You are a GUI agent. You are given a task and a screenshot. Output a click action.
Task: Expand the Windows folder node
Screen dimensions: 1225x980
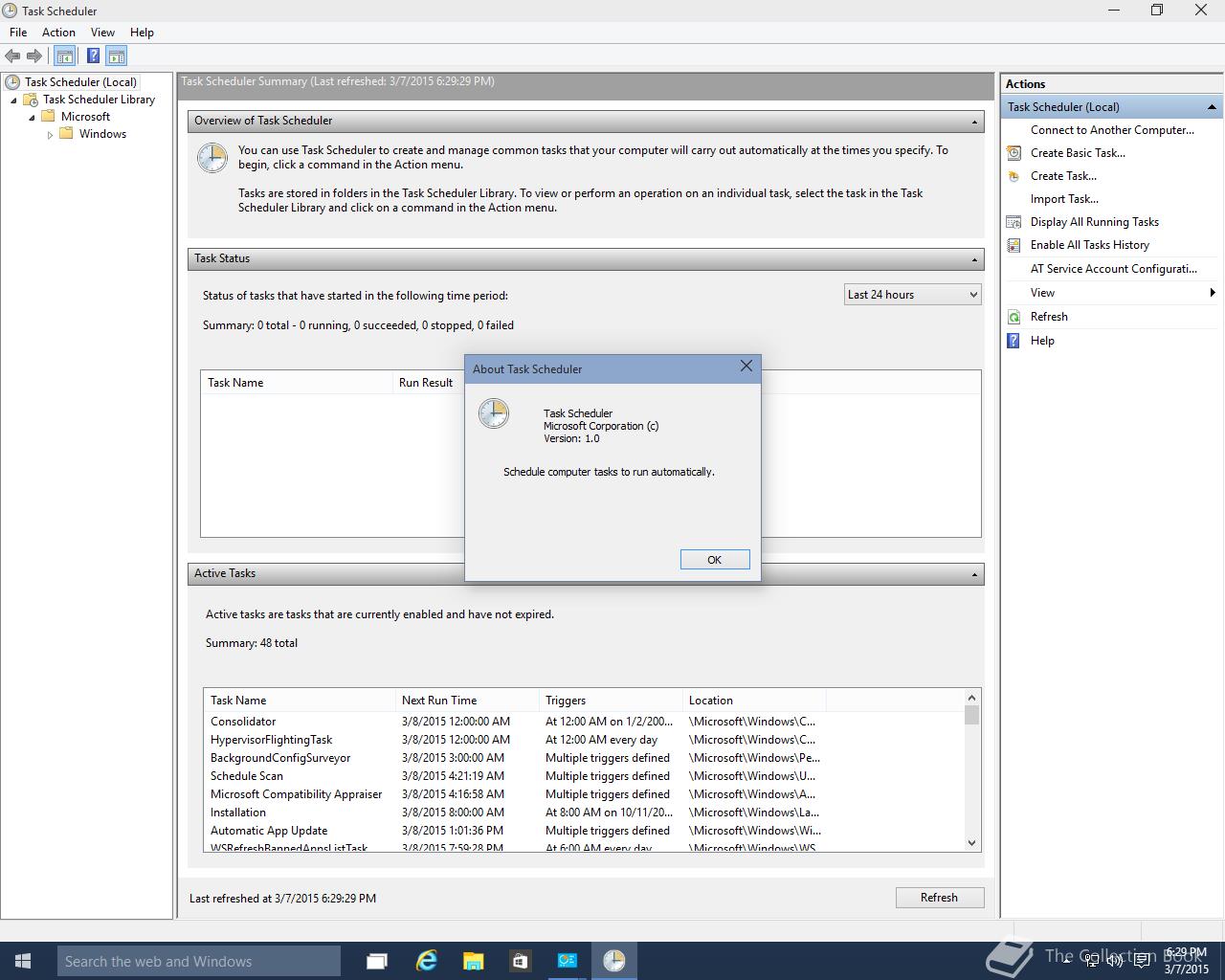[x=50, y=135]
